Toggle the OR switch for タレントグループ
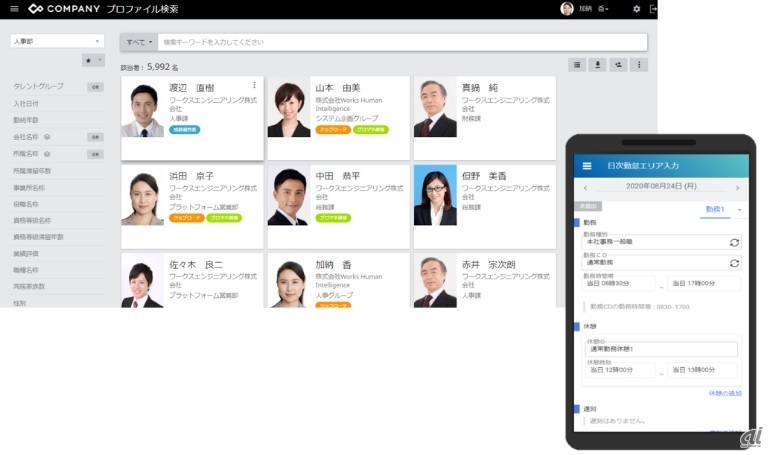This screenshot has width=770, height=455. click(95, 87)
